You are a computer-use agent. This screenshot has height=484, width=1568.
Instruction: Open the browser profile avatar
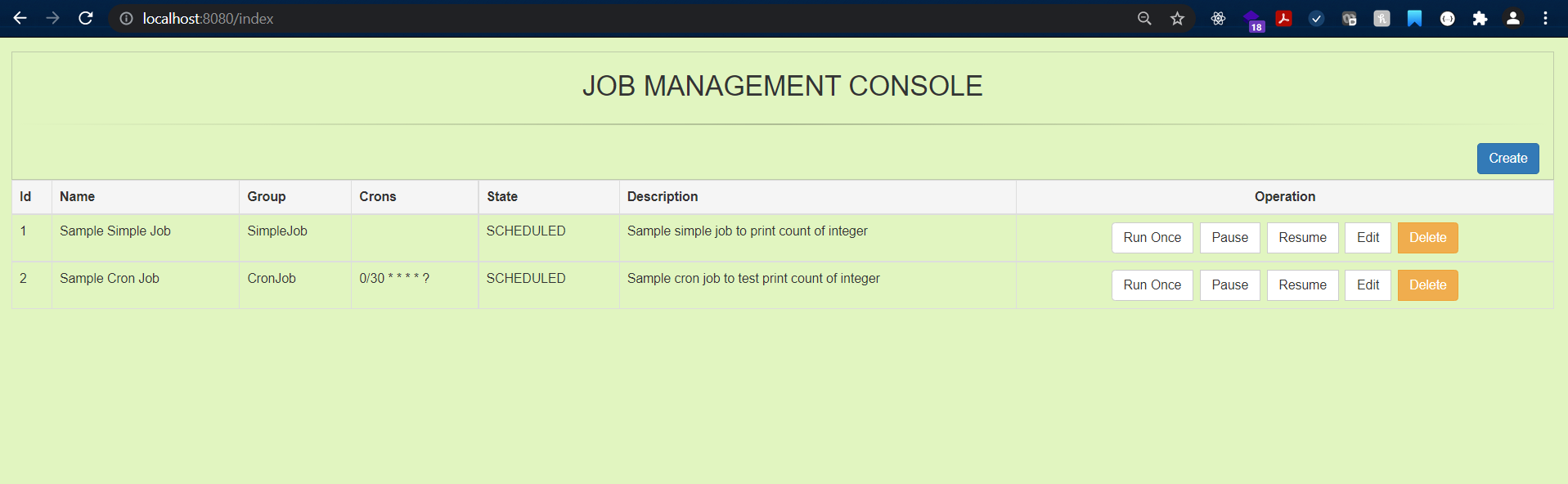[1512, 18]
